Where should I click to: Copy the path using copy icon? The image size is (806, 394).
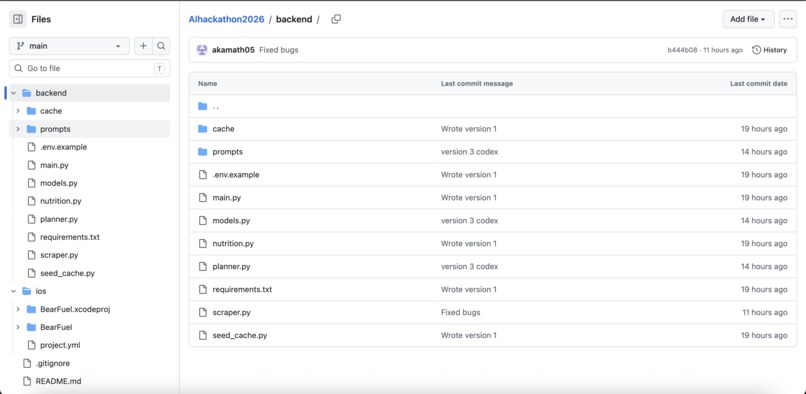tap(336, 20)
